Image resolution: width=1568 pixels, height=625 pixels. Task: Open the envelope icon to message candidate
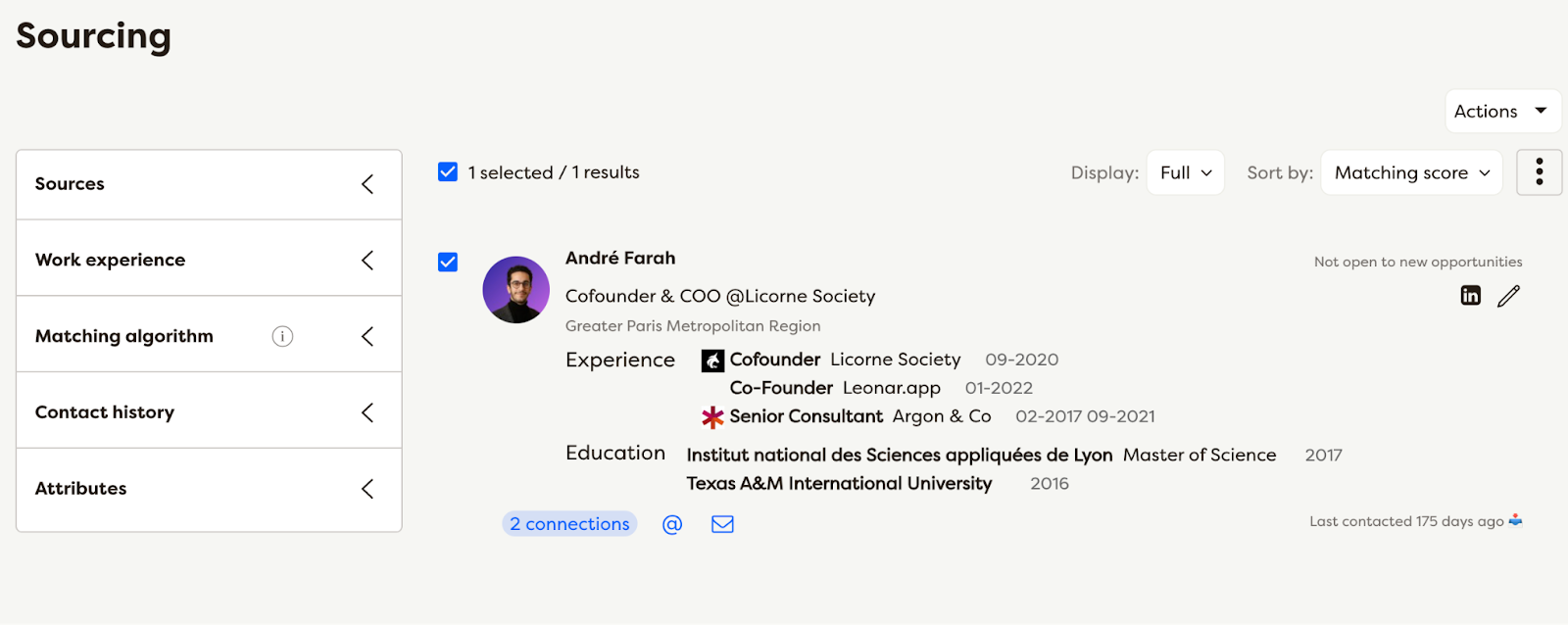(722, 523)
